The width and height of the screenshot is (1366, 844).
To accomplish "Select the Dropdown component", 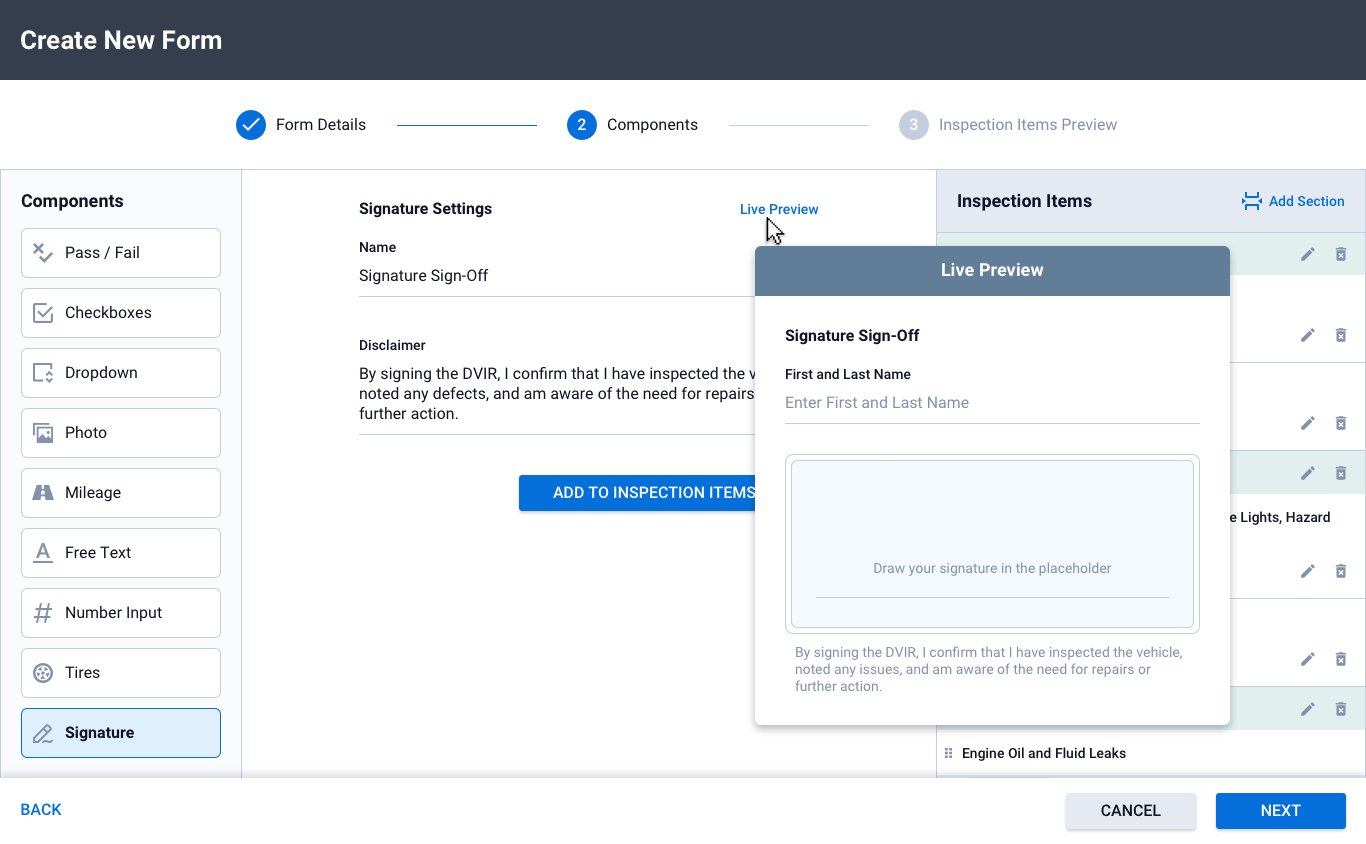I will tap(120, 373).
